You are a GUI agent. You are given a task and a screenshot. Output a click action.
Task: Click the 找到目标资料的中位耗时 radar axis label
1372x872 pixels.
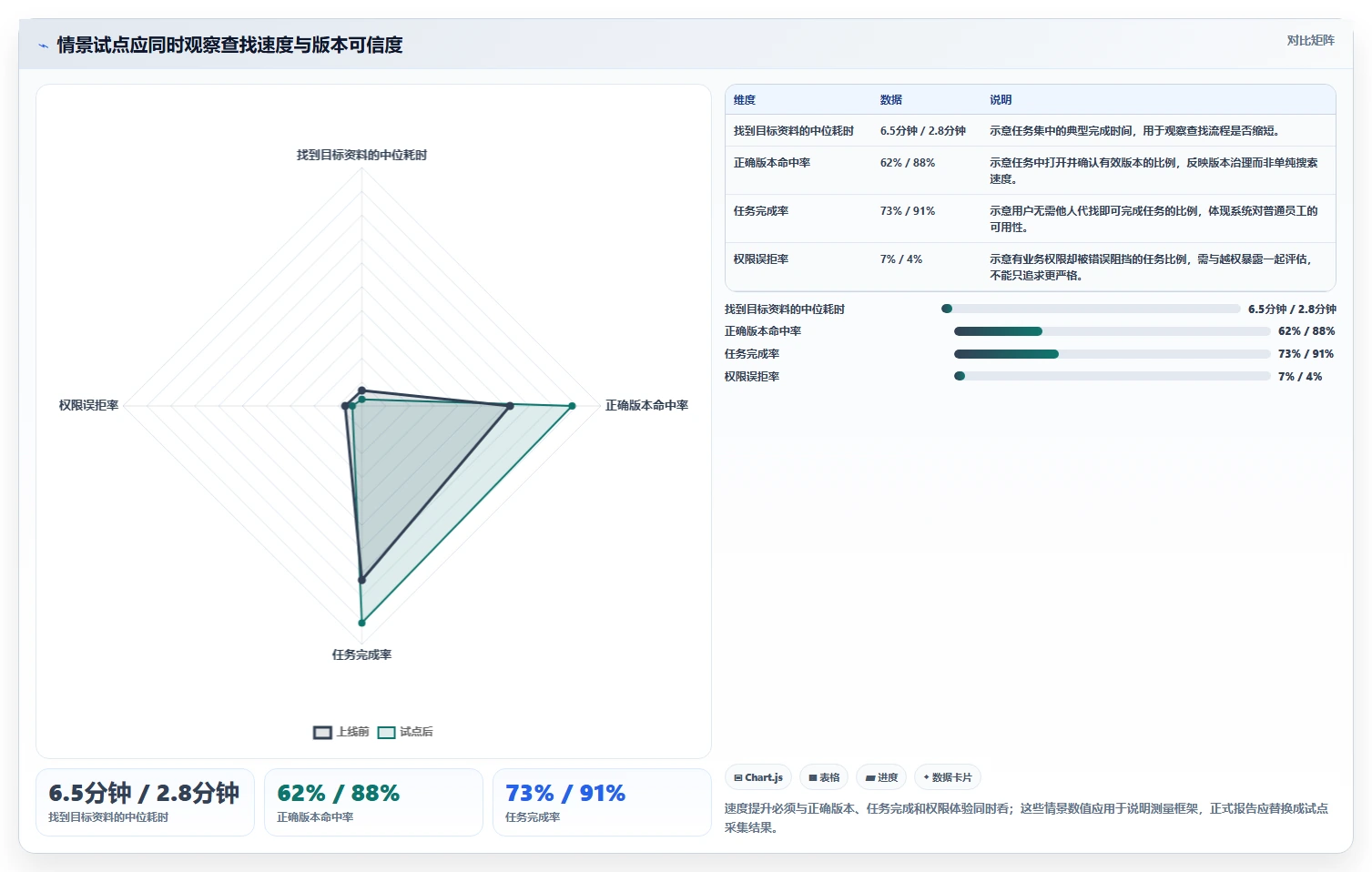pos(361,155)
